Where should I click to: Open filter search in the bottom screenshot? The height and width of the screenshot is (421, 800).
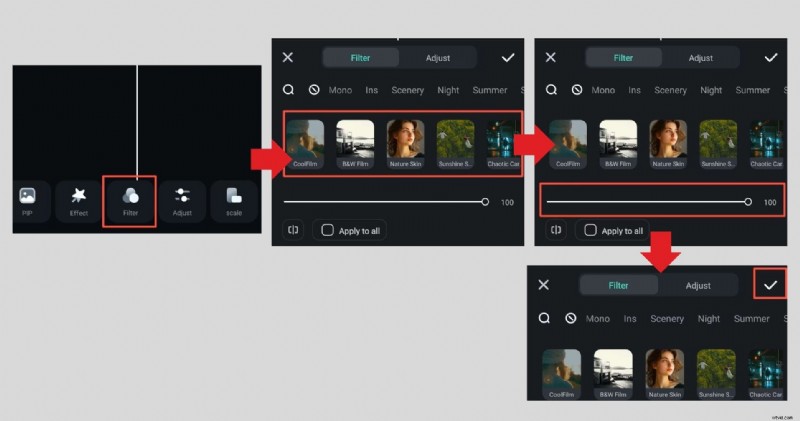(544, 318)
